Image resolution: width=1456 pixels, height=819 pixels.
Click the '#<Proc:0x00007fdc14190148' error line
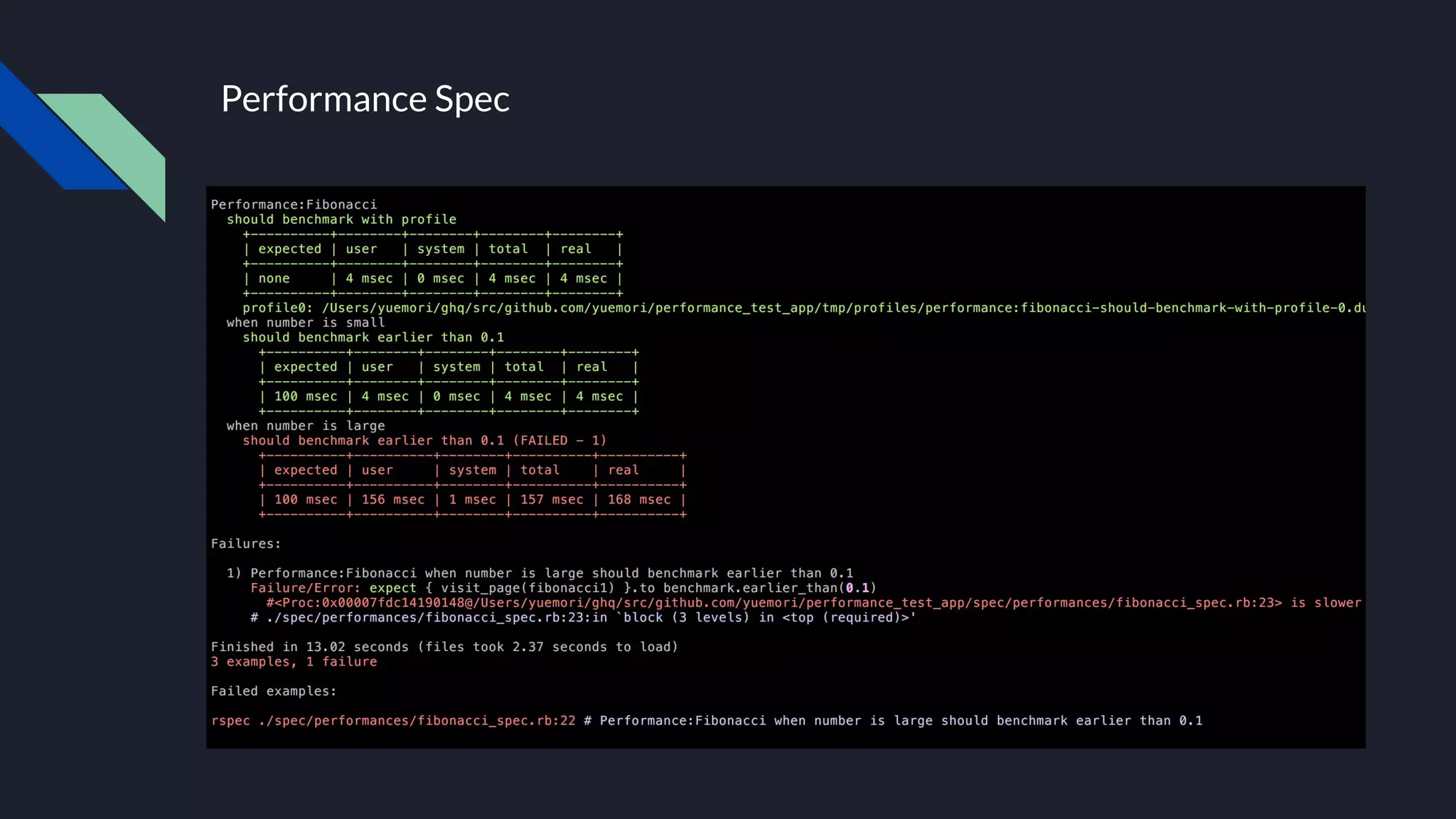point(814,603)
